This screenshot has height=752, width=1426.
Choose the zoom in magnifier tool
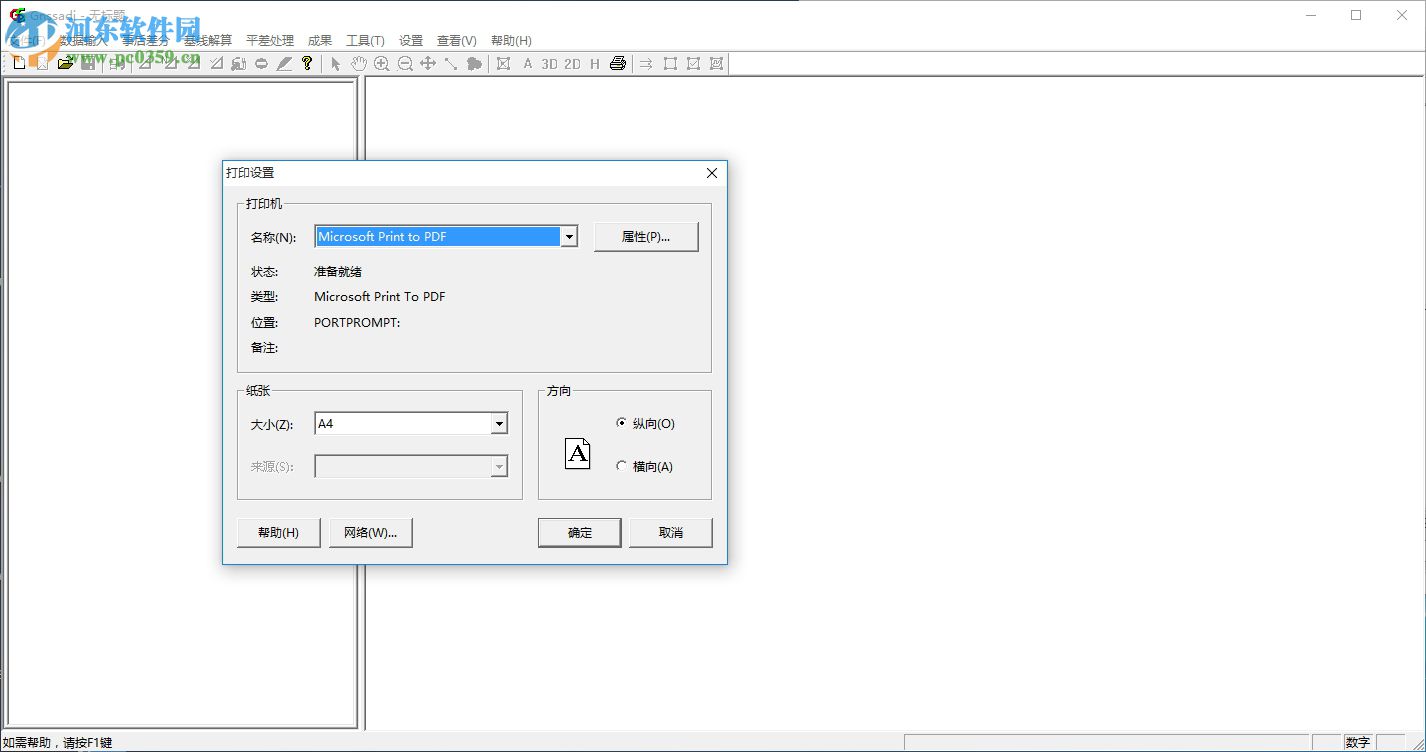tap(382, 63)
